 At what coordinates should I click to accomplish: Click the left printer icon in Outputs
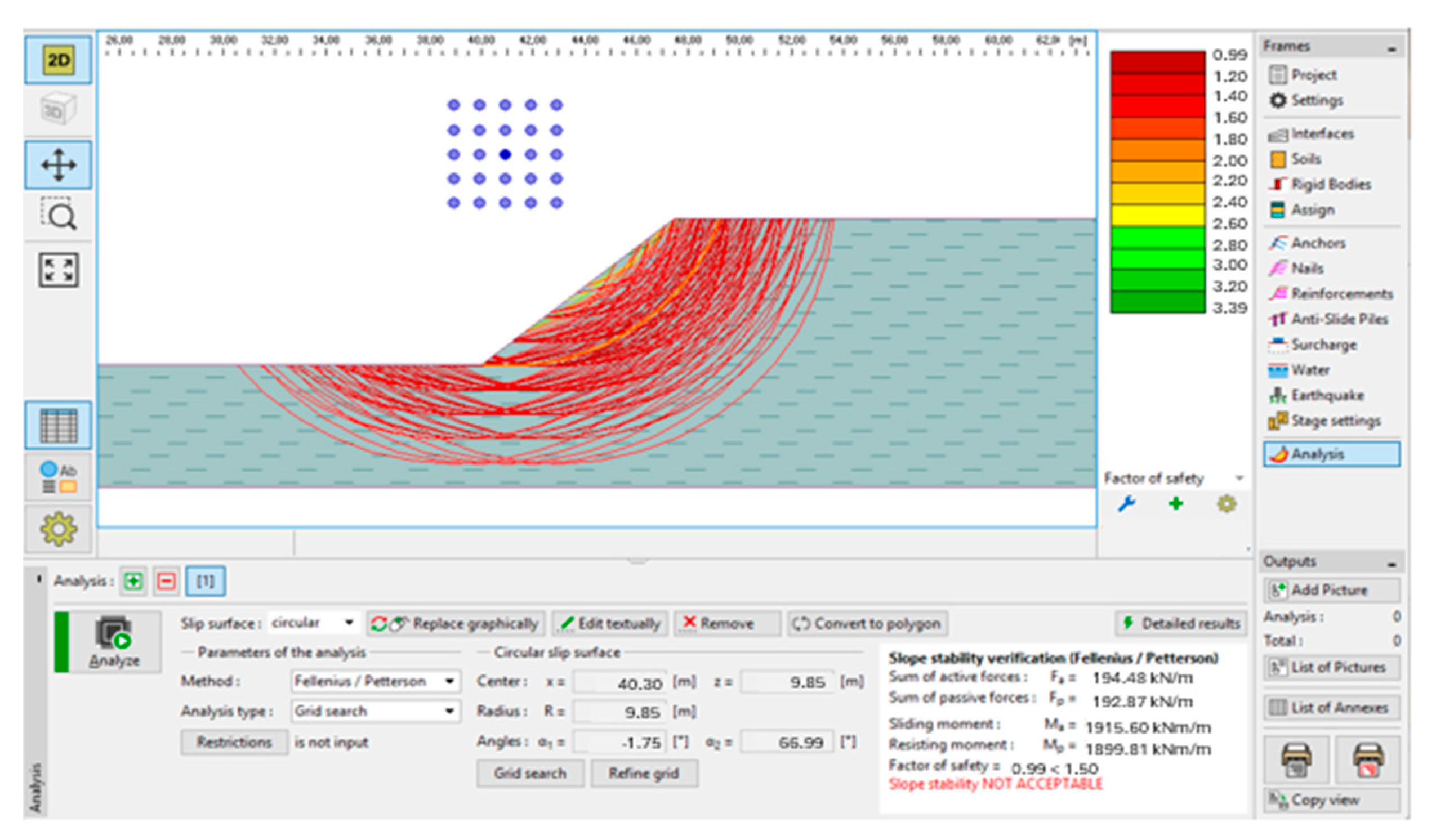1296,759
